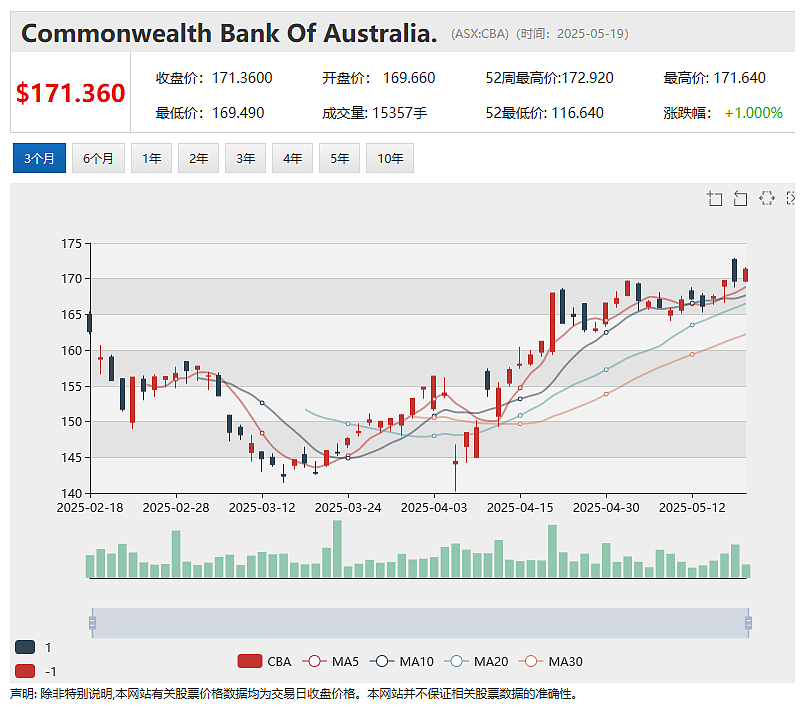Click the 最低价: 169.490 value

pos(210,113)
